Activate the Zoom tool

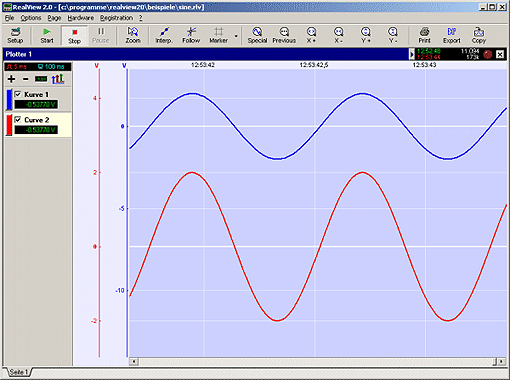(133, 35)
